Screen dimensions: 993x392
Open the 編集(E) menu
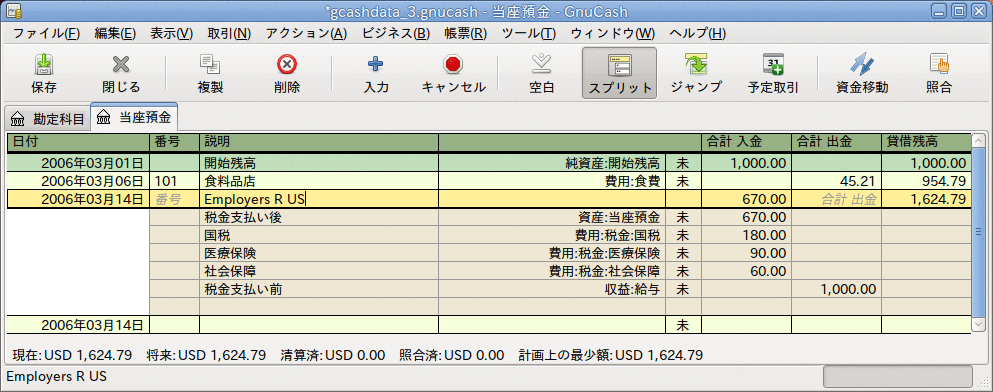115,34
